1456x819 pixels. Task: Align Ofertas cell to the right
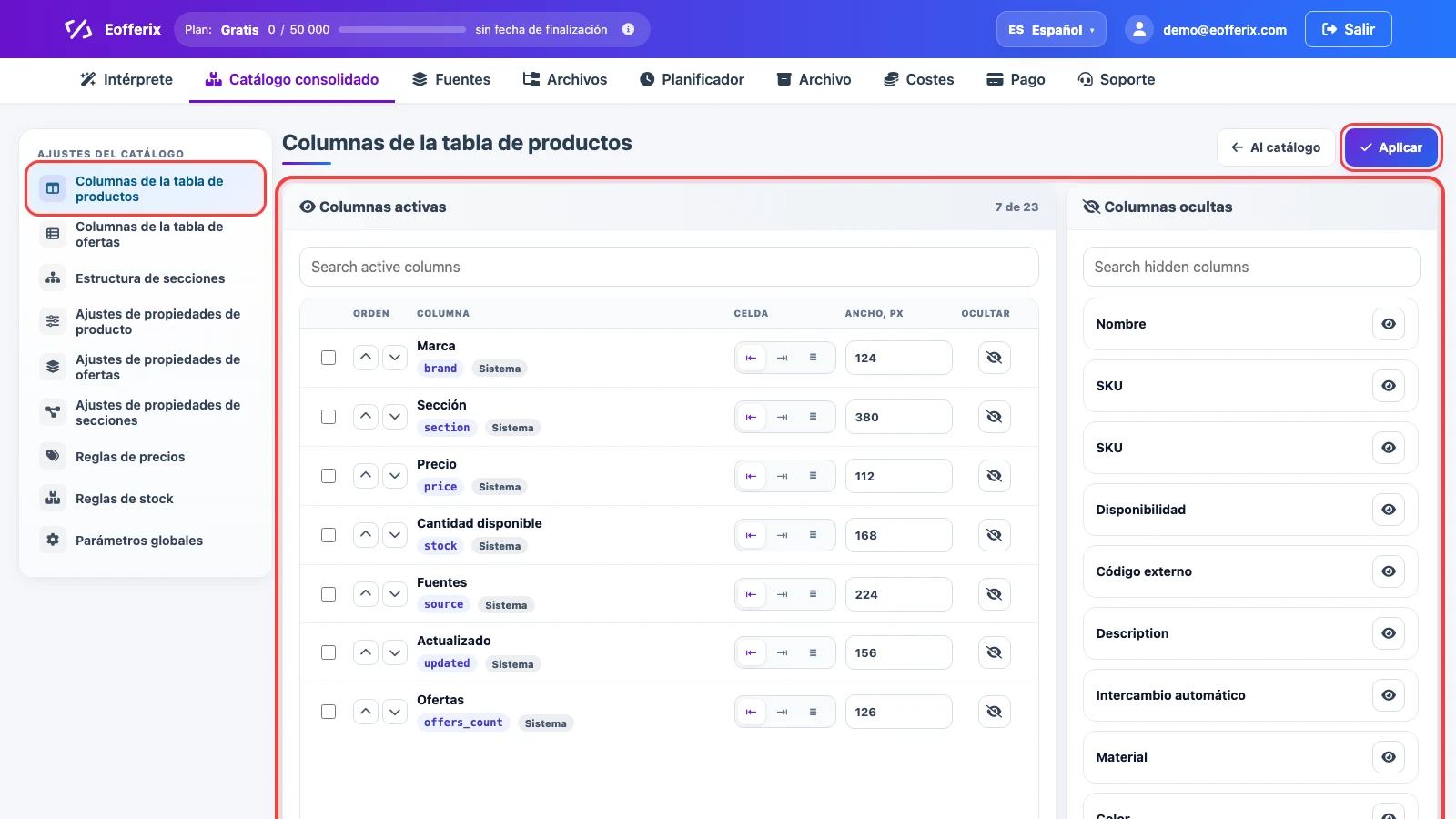pyautogui.click(x=782, y=712)
